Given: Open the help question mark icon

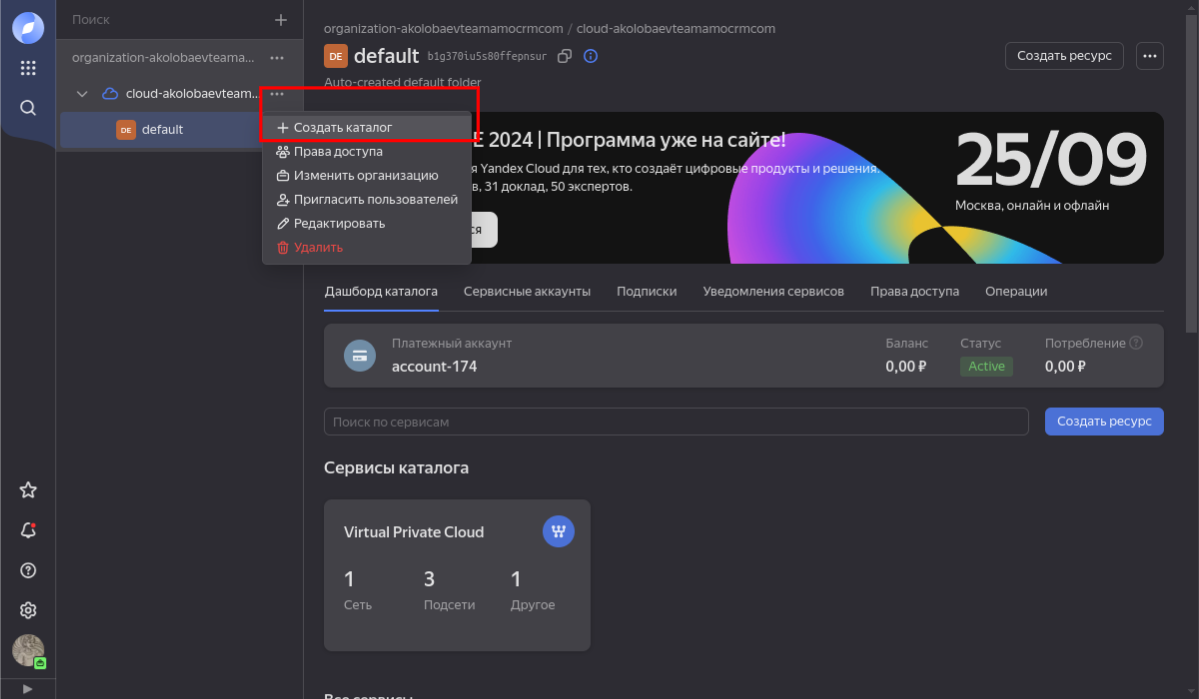Looking at the screenshot, I should [28, 570].
